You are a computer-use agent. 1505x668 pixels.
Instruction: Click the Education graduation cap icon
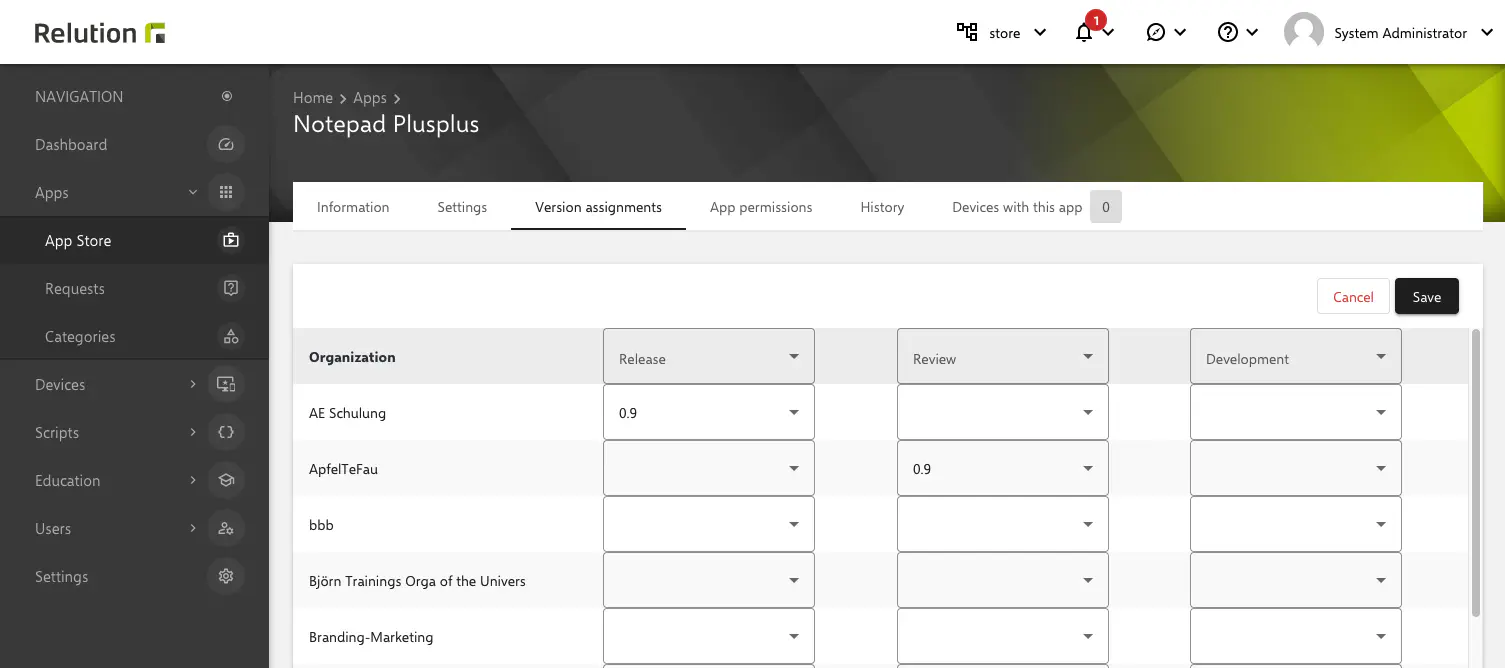pos(226,481)
